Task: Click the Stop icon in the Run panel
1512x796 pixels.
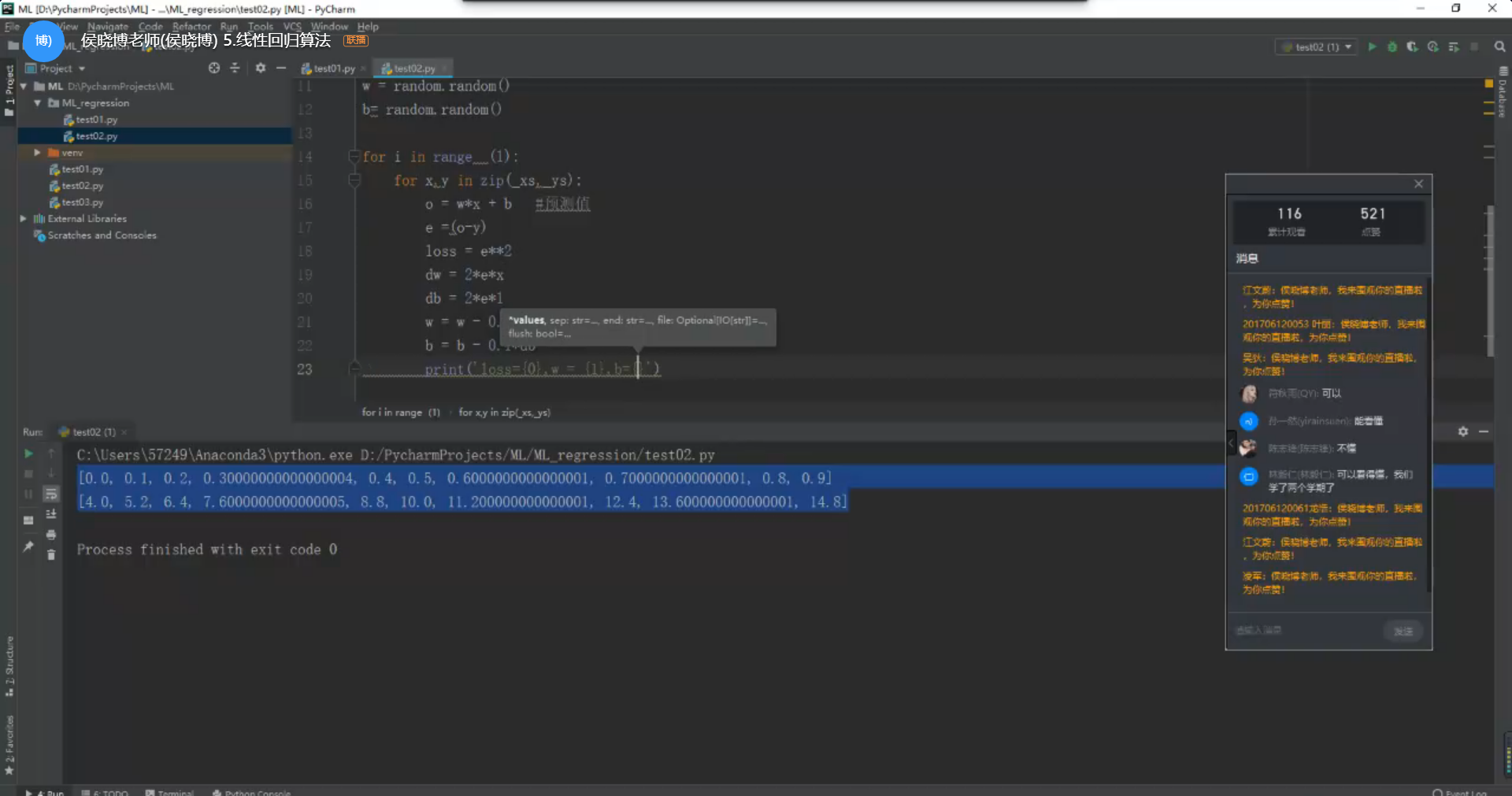Action: pyautogui.click(x=28, y=474)
